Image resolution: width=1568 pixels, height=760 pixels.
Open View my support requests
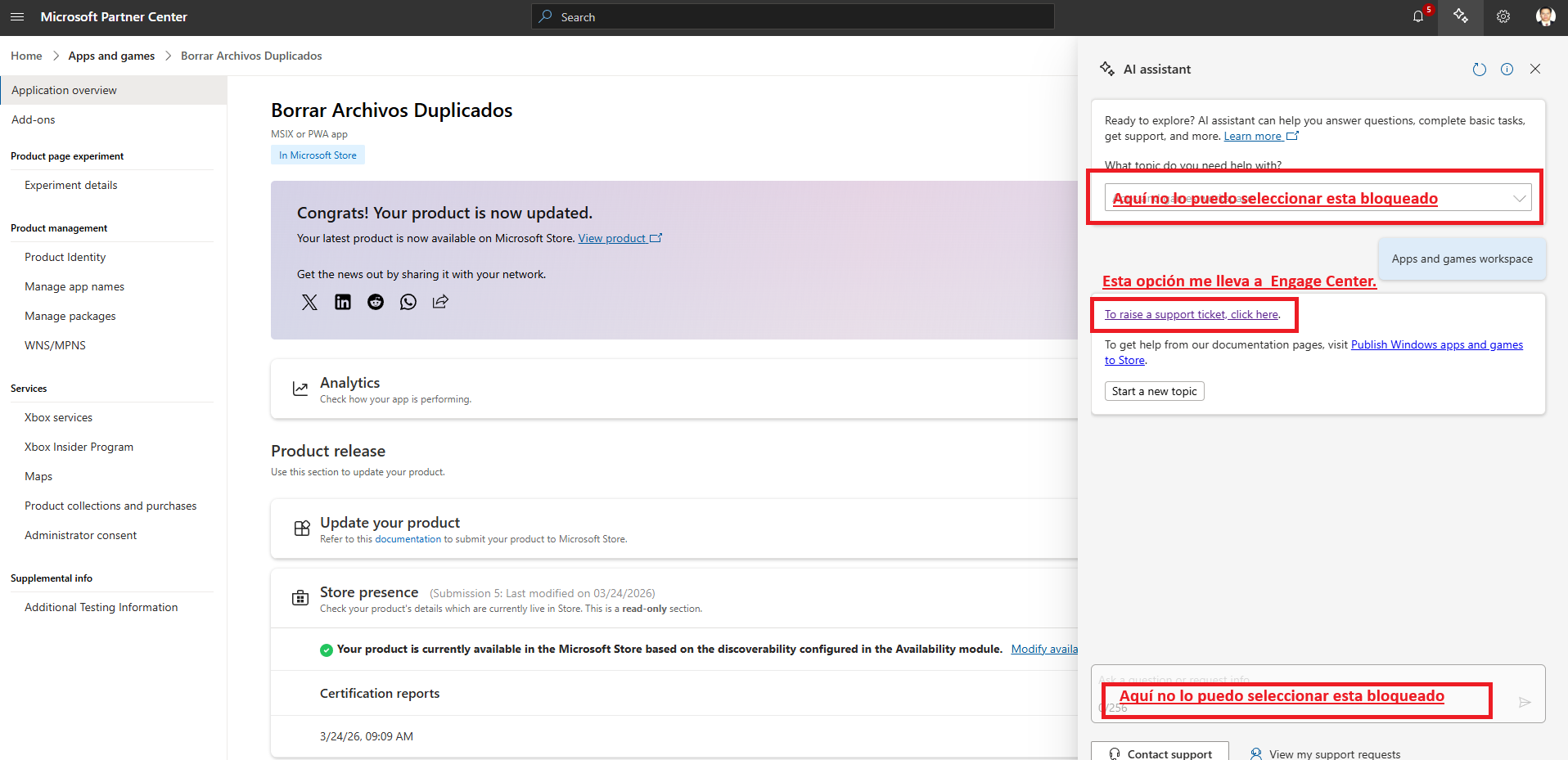[1326, 753]
